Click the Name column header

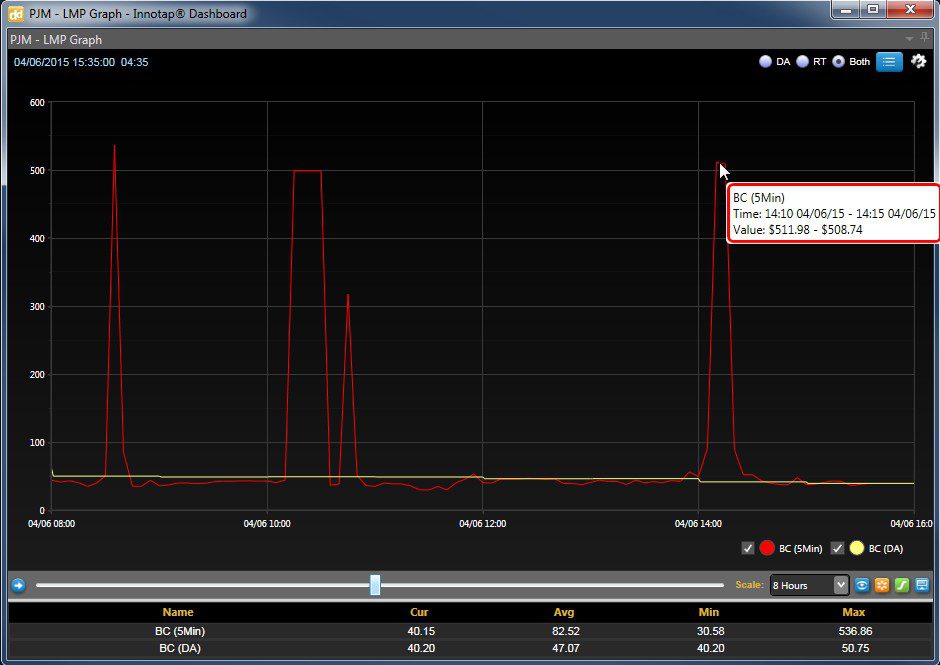point(178,612)
